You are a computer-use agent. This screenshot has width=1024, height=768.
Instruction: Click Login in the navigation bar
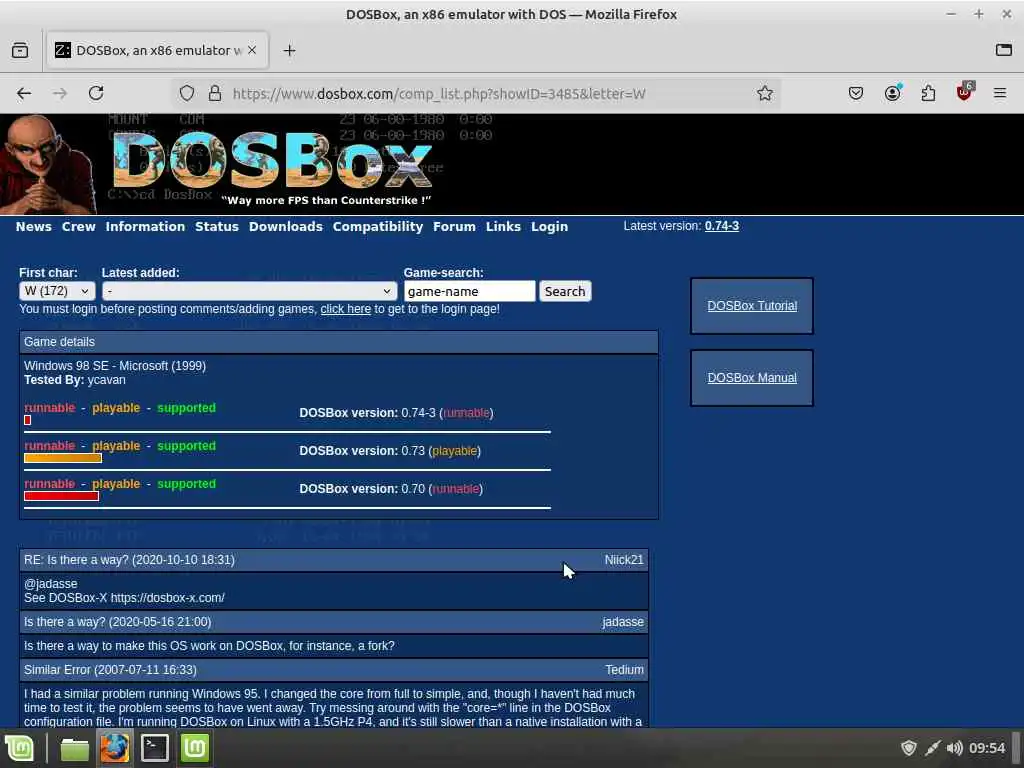tap(549, 227)
